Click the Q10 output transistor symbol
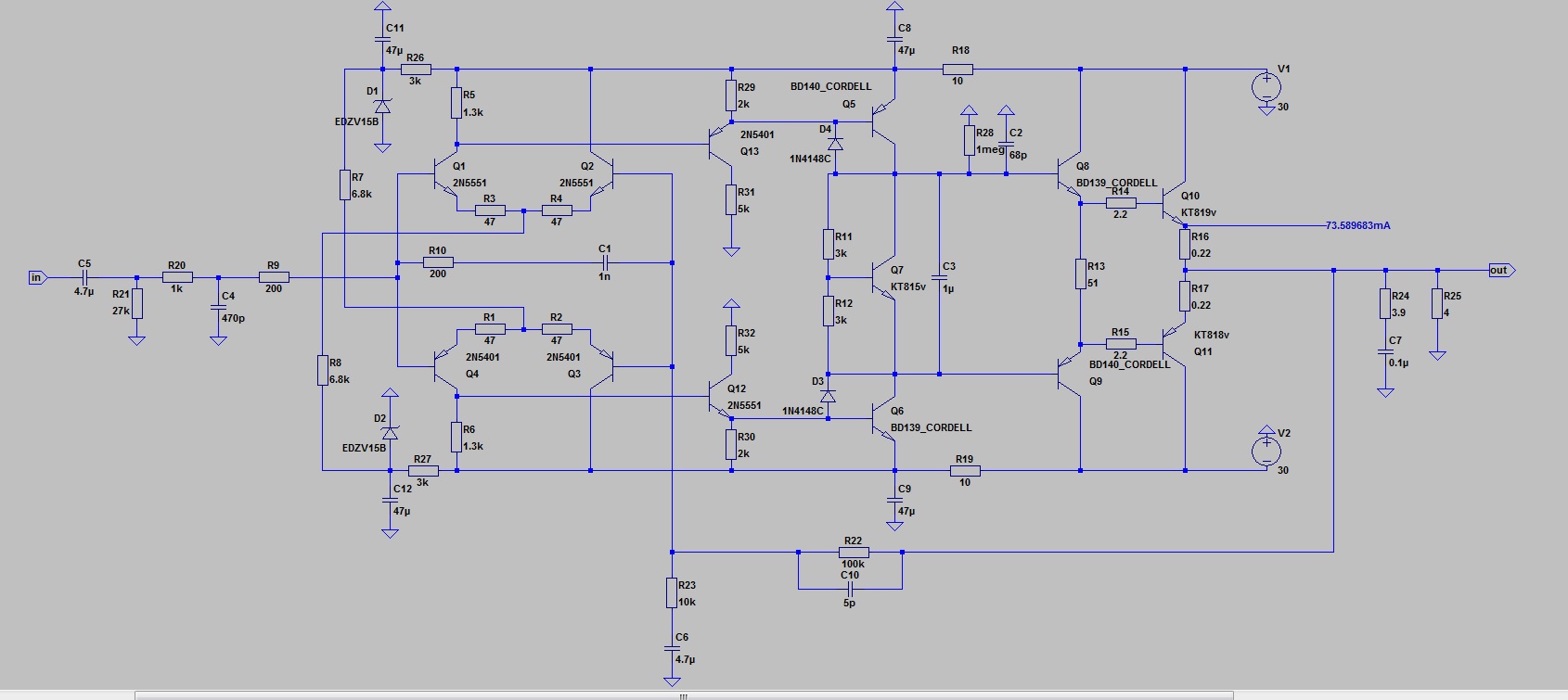Viewport: 1568px width, 700px height. pyautogui.click(x=1175, y=203)
